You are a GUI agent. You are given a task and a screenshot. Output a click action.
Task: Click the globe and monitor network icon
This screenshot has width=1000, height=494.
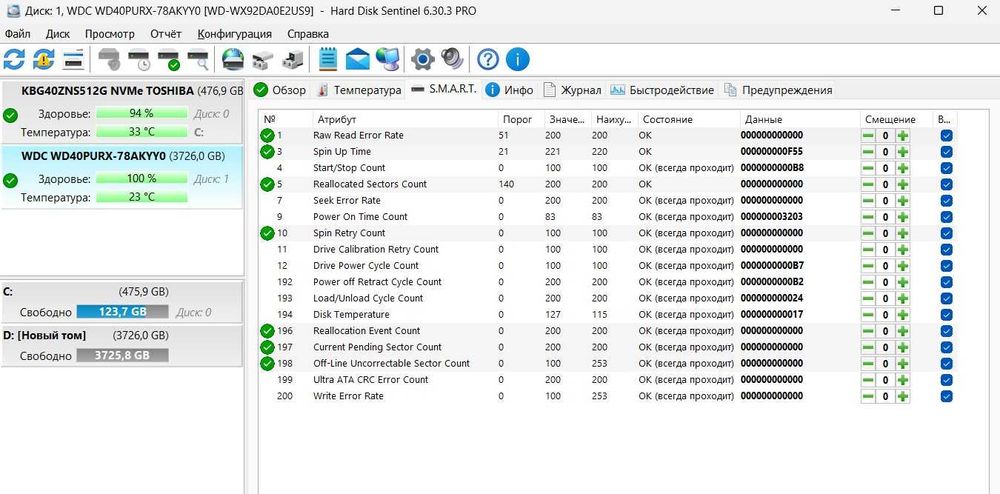click(x=388, y=60)
